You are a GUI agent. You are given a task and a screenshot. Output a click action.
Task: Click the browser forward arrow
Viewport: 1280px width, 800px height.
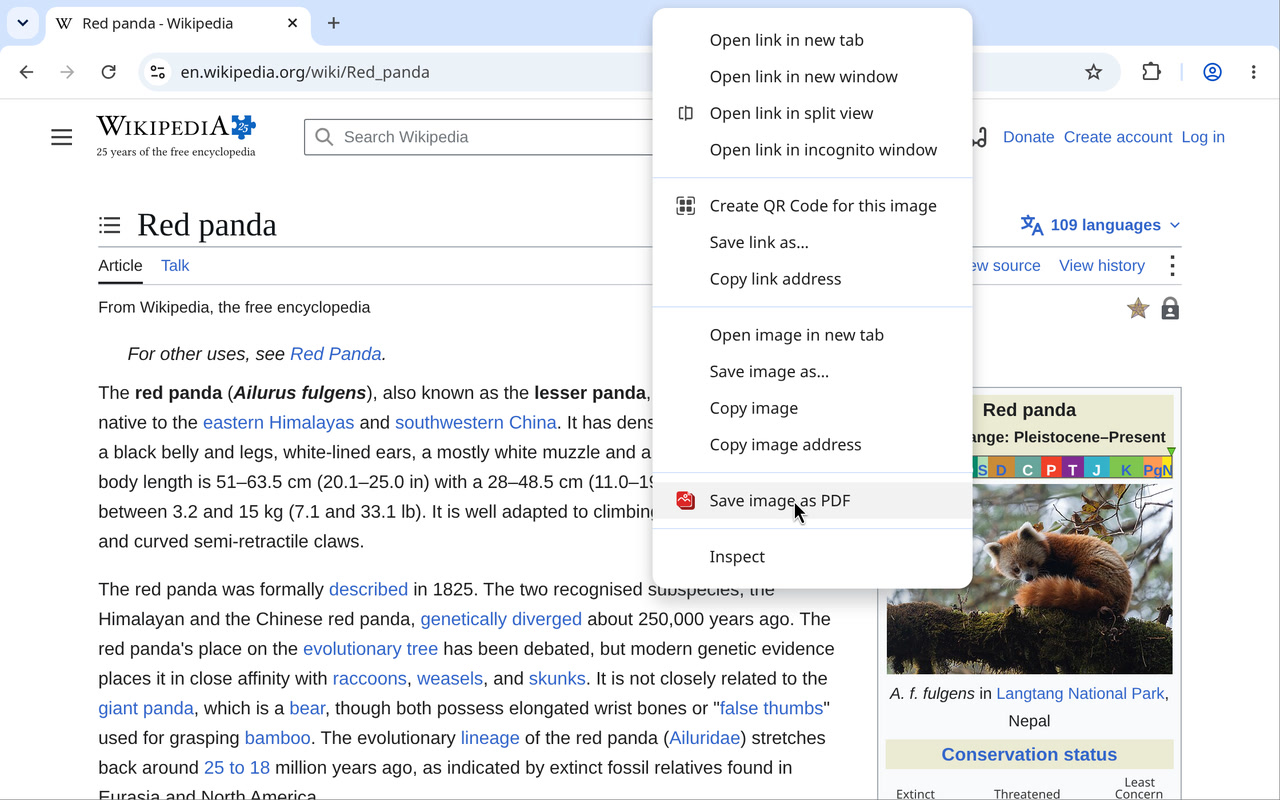[67, 72]
